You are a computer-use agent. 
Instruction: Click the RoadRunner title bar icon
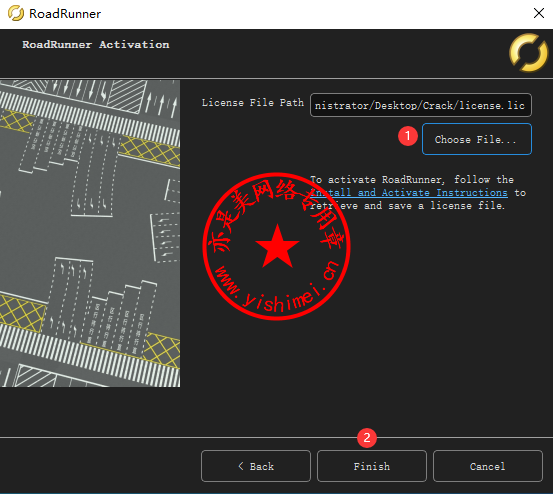click(x=16, y=13)
